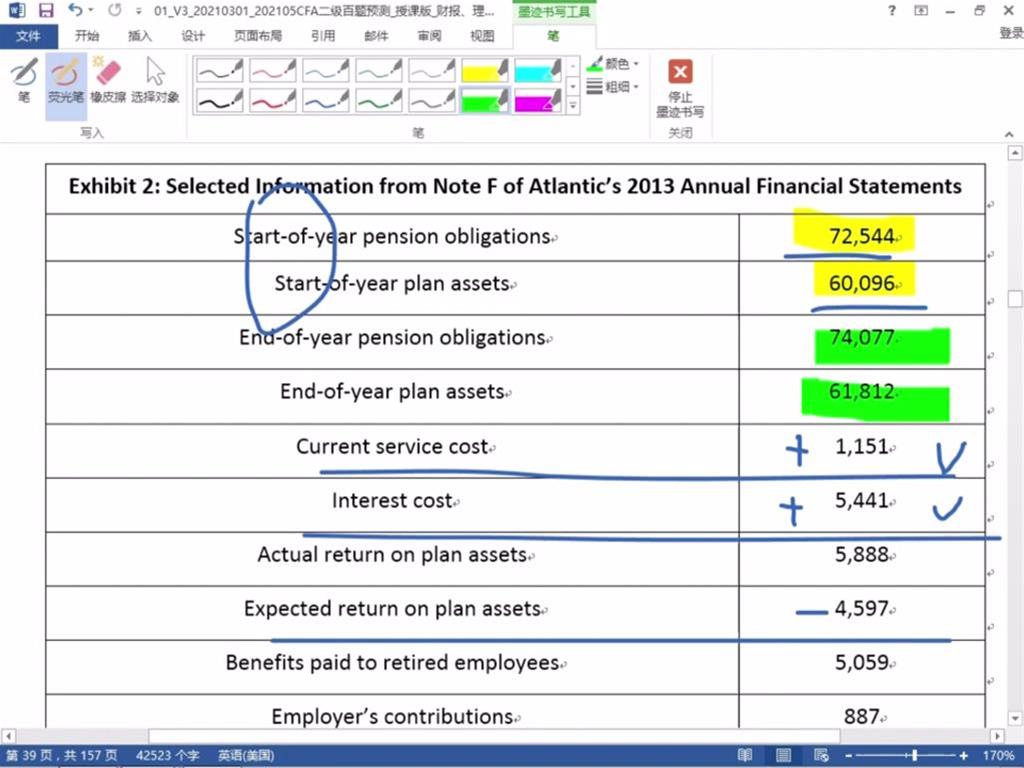Select the Pen (笔) tool
The image size is (1024, 768).
coord(24,80)
